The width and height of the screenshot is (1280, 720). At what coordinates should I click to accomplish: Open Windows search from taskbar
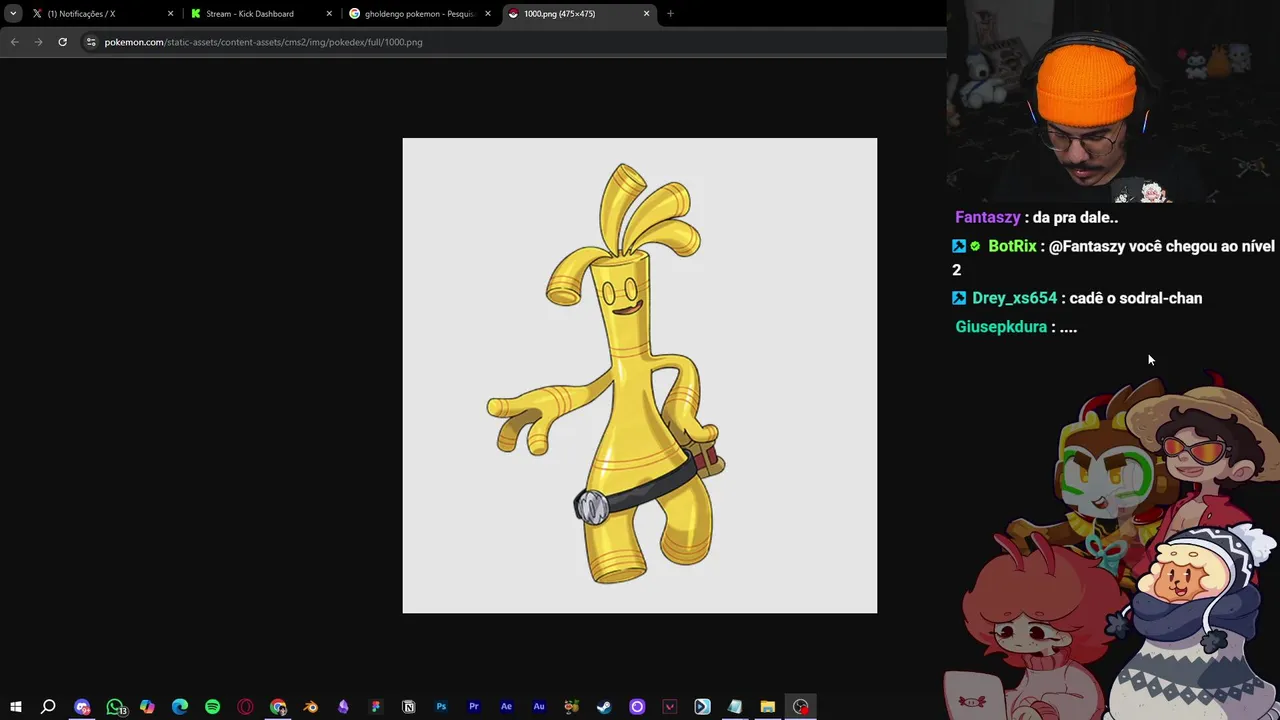click(x=48, y=707)
